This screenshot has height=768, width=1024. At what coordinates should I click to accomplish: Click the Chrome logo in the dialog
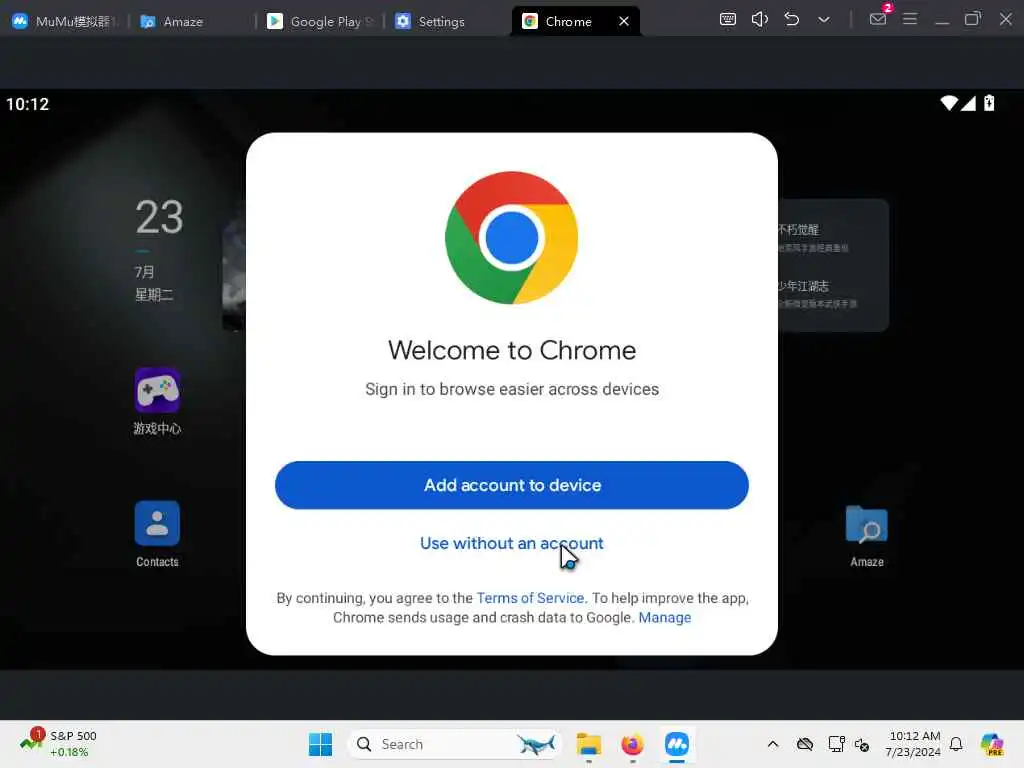(x=511, y=238)
